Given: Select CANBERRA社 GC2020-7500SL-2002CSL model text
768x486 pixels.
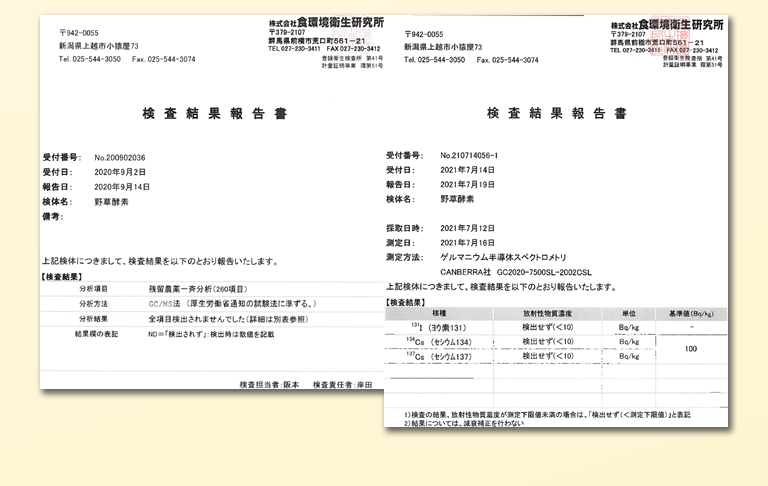Looking at the screenshot, I should coord(516,272).
